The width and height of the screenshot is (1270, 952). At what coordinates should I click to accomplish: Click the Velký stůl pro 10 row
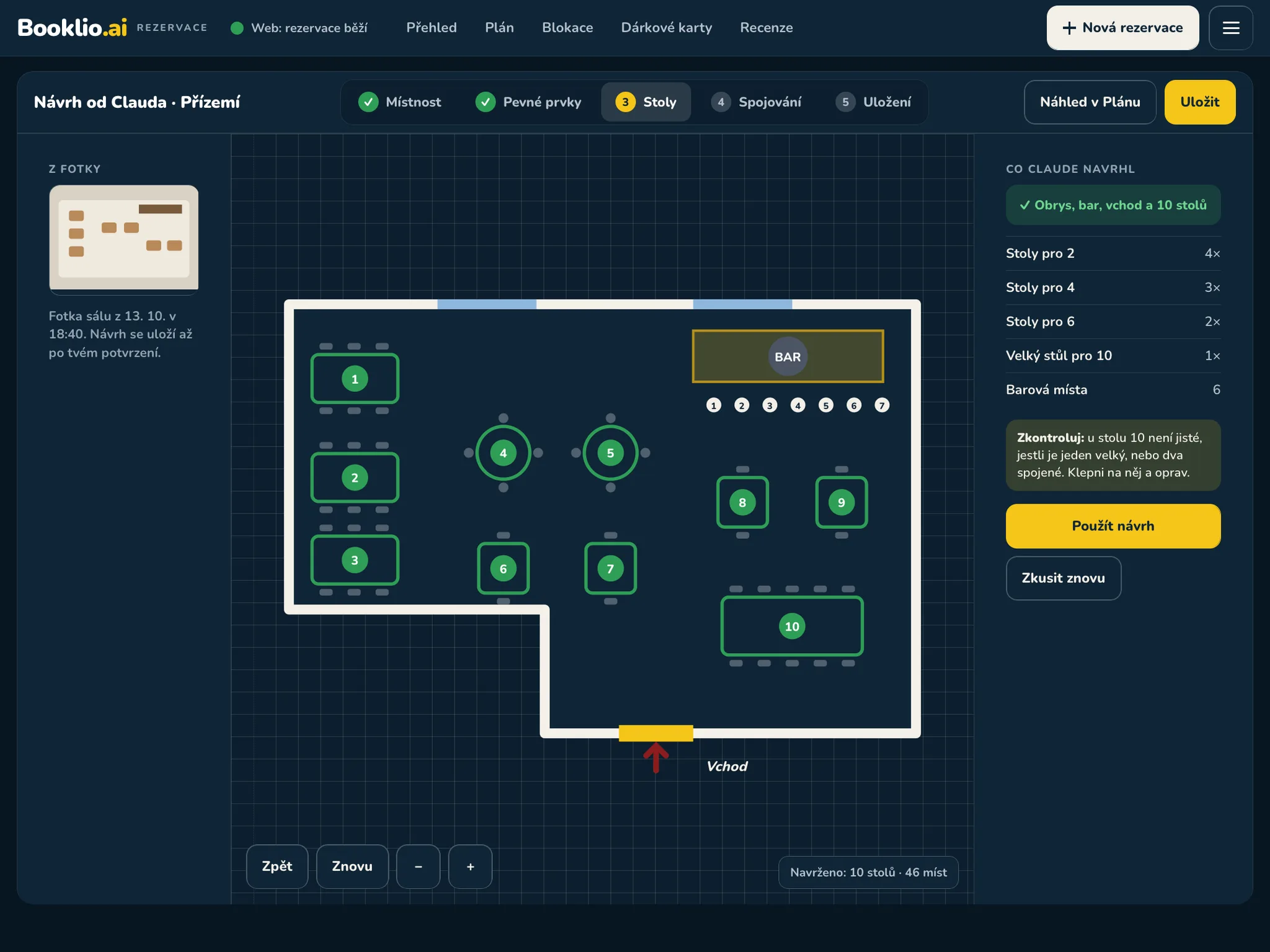pyautogui.click(x=1113, y=355)
